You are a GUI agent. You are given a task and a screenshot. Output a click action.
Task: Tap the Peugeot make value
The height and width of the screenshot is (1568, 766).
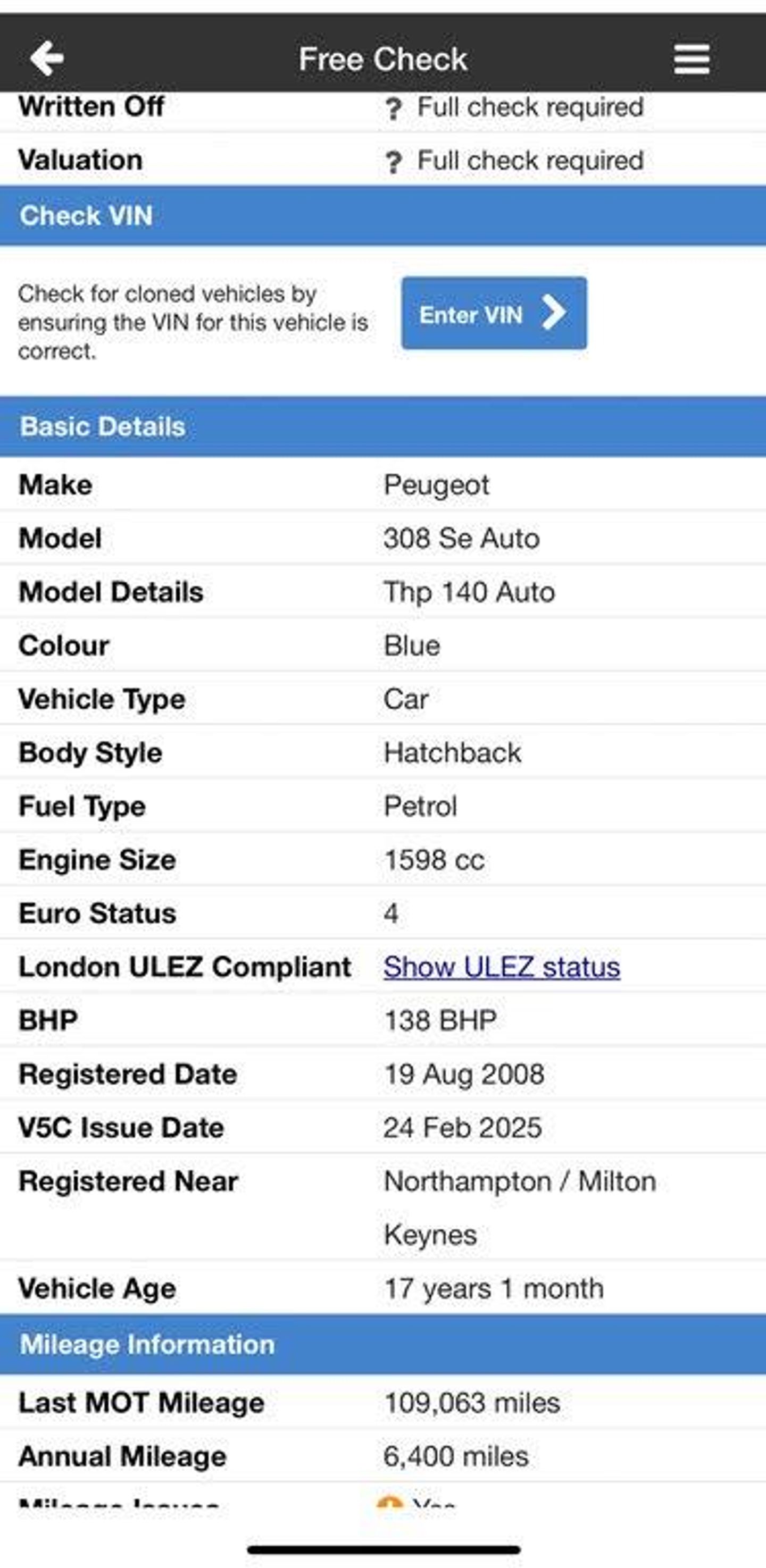pos(436,485)
